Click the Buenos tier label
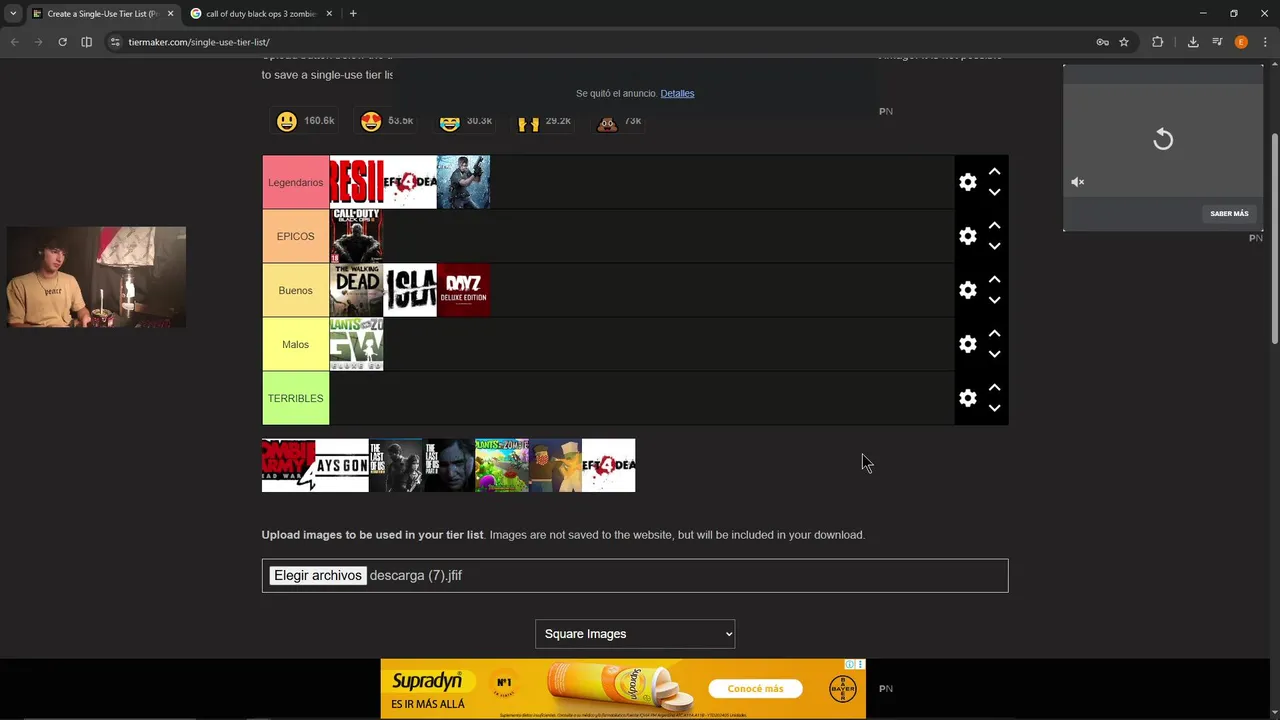This screenshot has height=720, width=1280. [295, 290]
